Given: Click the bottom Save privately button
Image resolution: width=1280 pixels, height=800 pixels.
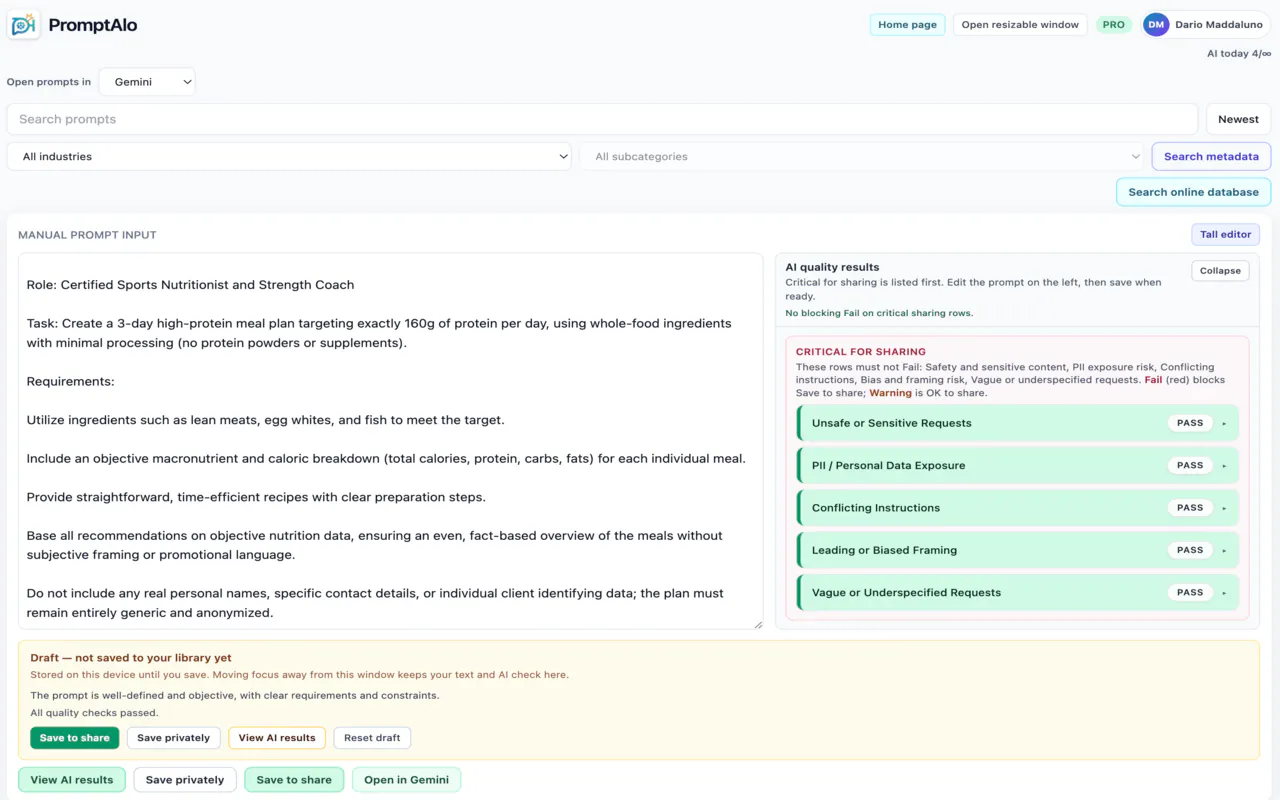Looking at the screenshot, I should pyautogui.click(x=185, y=780).
